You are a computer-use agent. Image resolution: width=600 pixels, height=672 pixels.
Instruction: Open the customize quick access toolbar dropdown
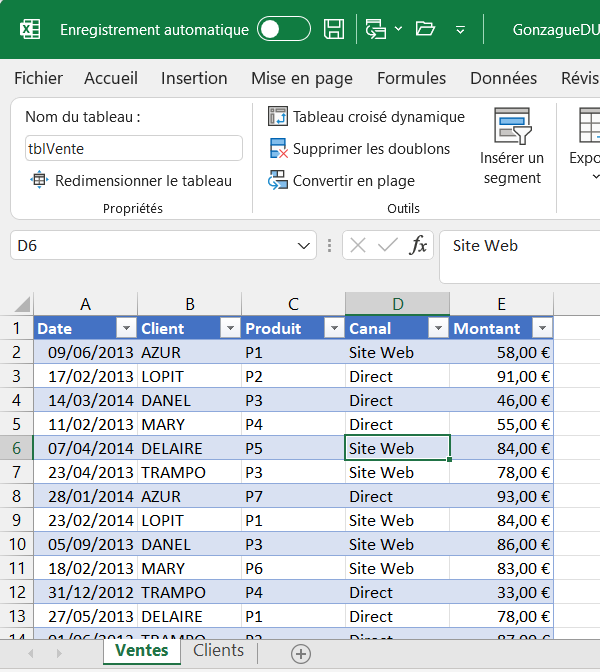point(460,30)
